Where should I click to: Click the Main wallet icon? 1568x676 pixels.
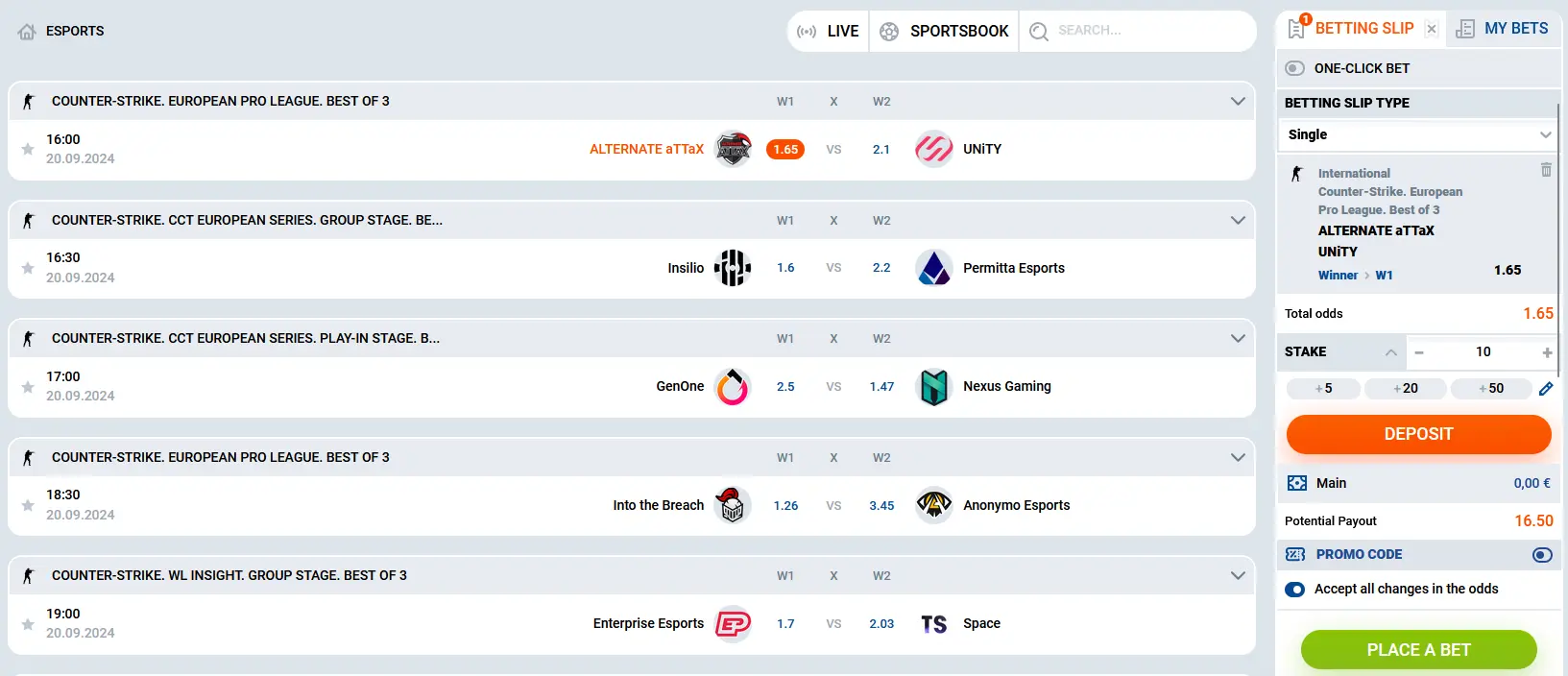[x=1299, y=483]
